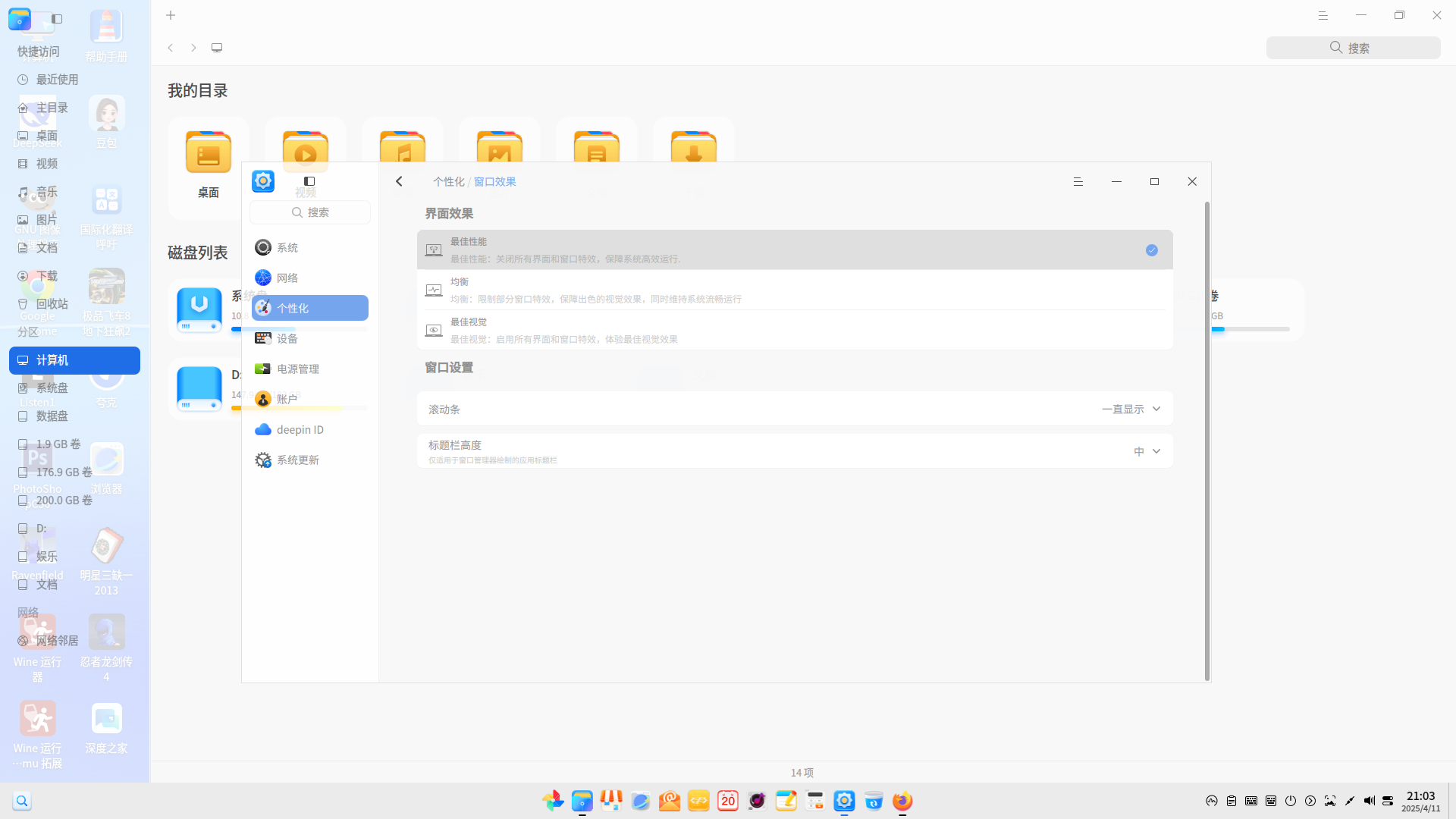Click the 个性化 breadcrumb link
Image resolution: width=1456 pixels, height=819 pixels.
[448, 181]
